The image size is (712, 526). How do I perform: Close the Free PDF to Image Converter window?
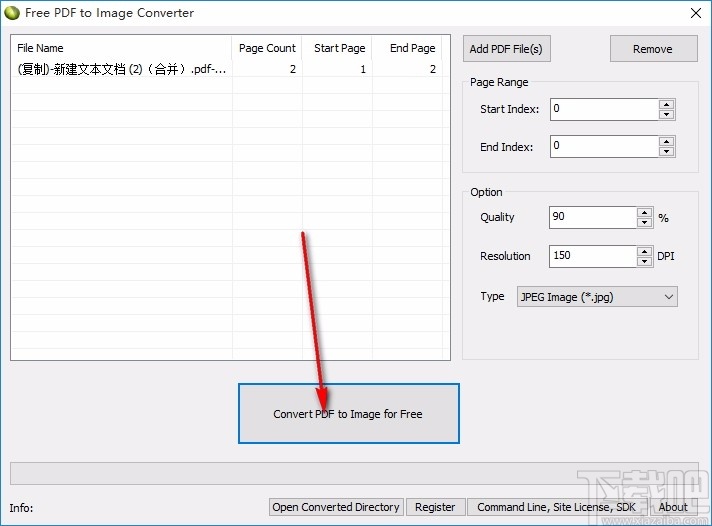click(x=695, y=13)
